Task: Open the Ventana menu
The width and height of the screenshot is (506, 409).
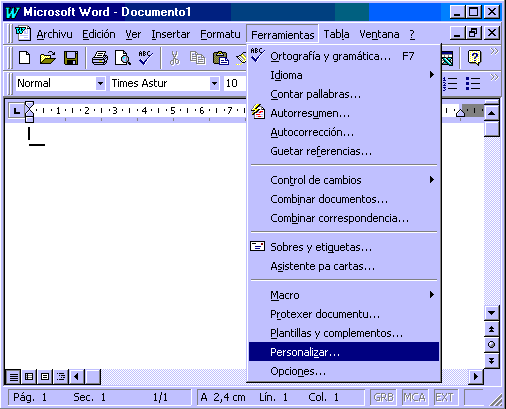Action: [x=379, y=34]
